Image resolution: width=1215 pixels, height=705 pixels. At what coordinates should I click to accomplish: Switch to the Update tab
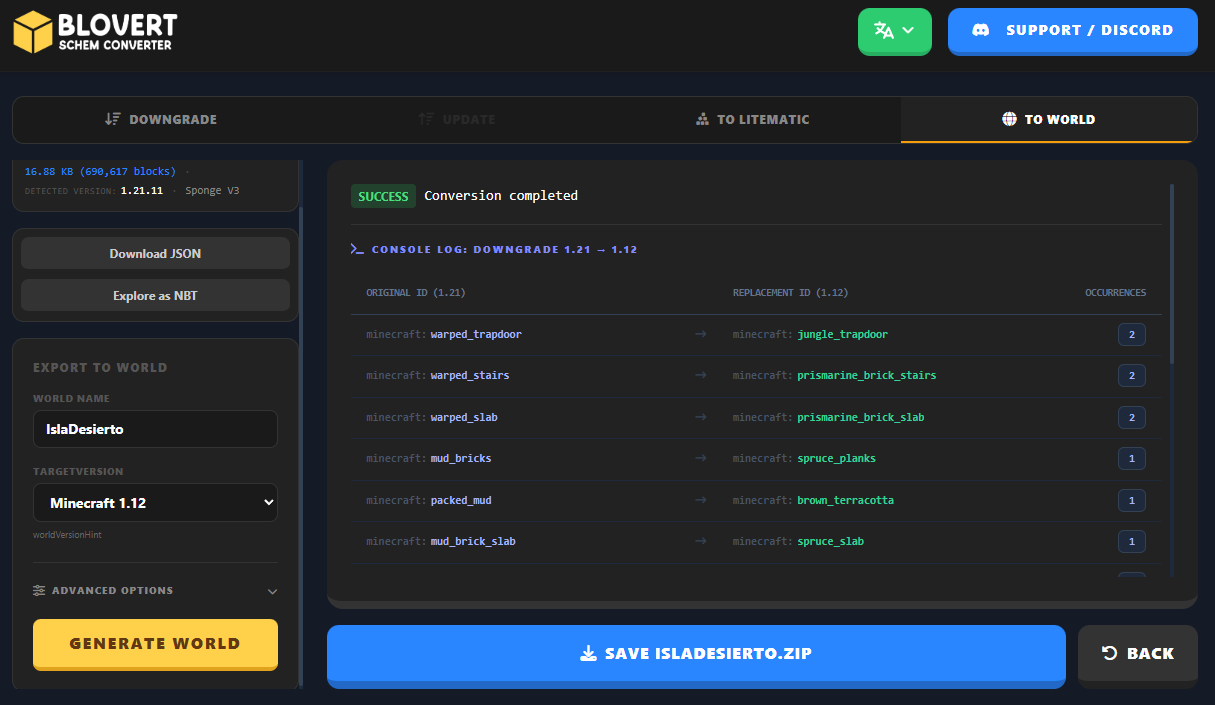(456, 119)
